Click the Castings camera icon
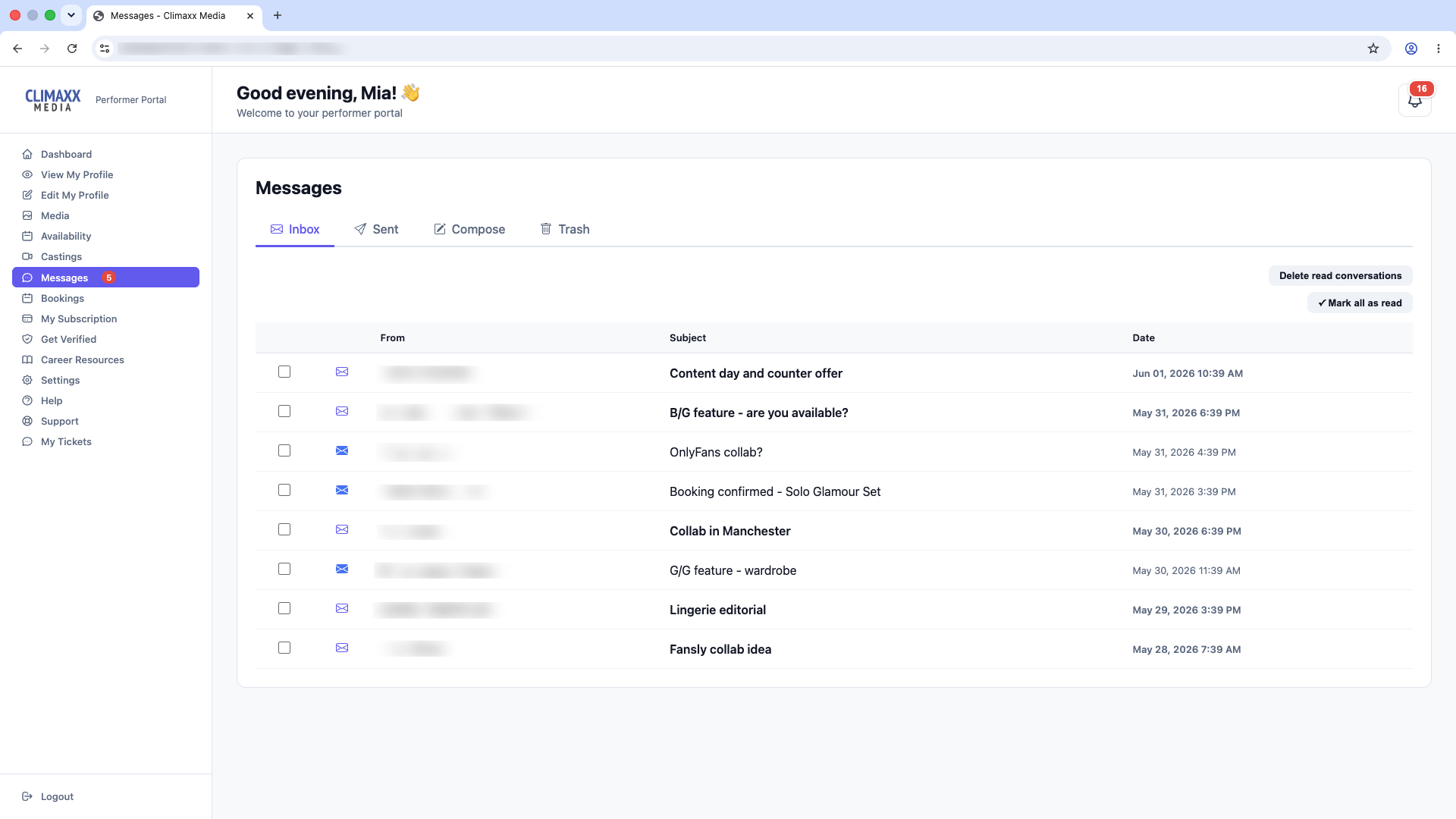1456x819 pixels. (27, 256)
